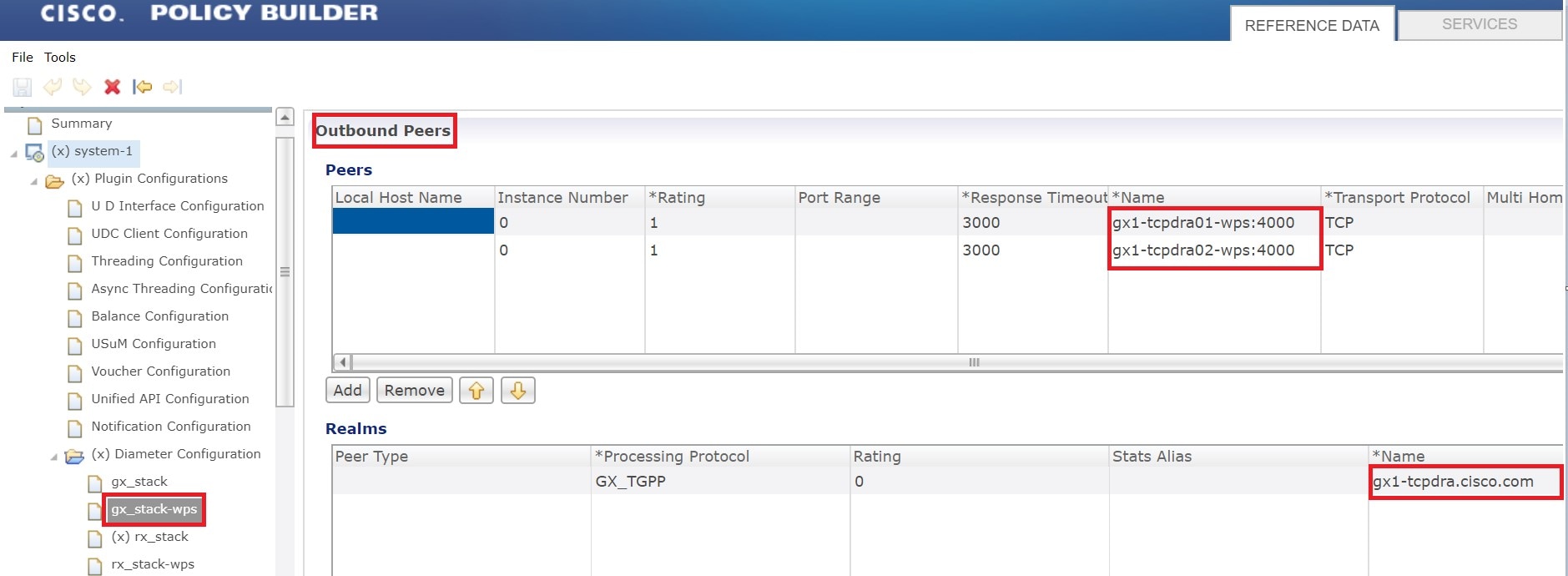Select UDC Client Configuration item
Viewport: 1568px width, 576px height.
[169, 234]
